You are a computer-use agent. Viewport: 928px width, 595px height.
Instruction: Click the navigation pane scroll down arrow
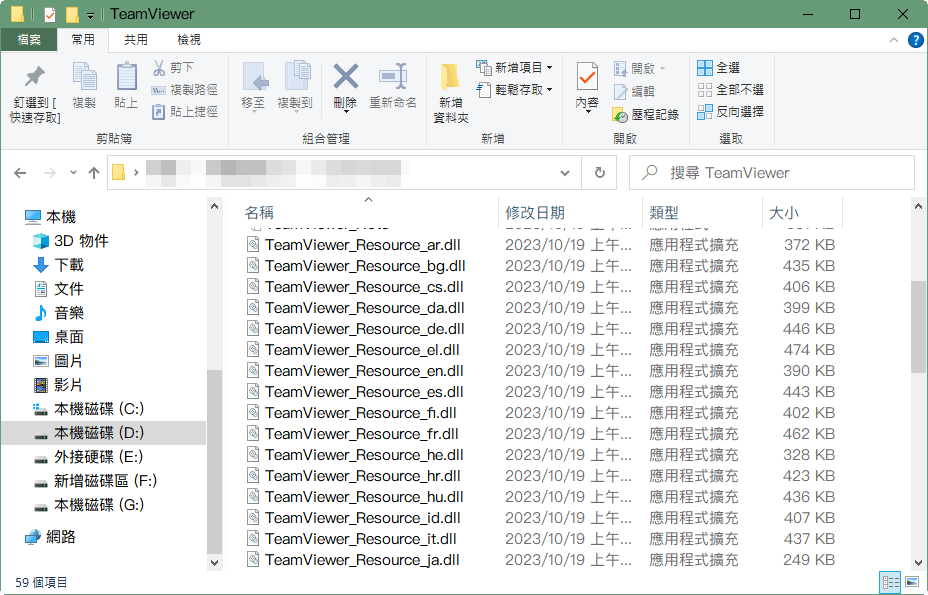tap(214, 562)
